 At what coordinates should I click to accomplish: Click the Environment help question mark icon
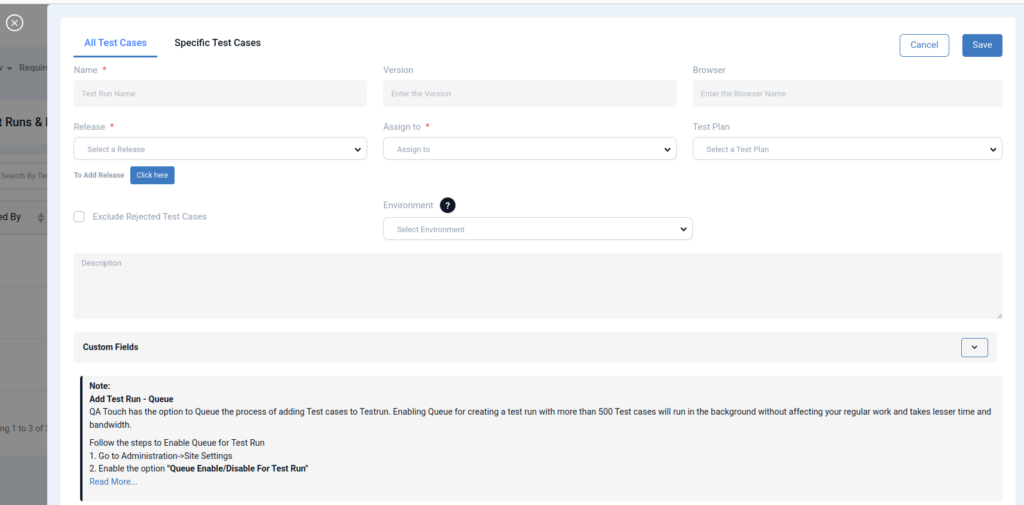click(x=448, y=205)
